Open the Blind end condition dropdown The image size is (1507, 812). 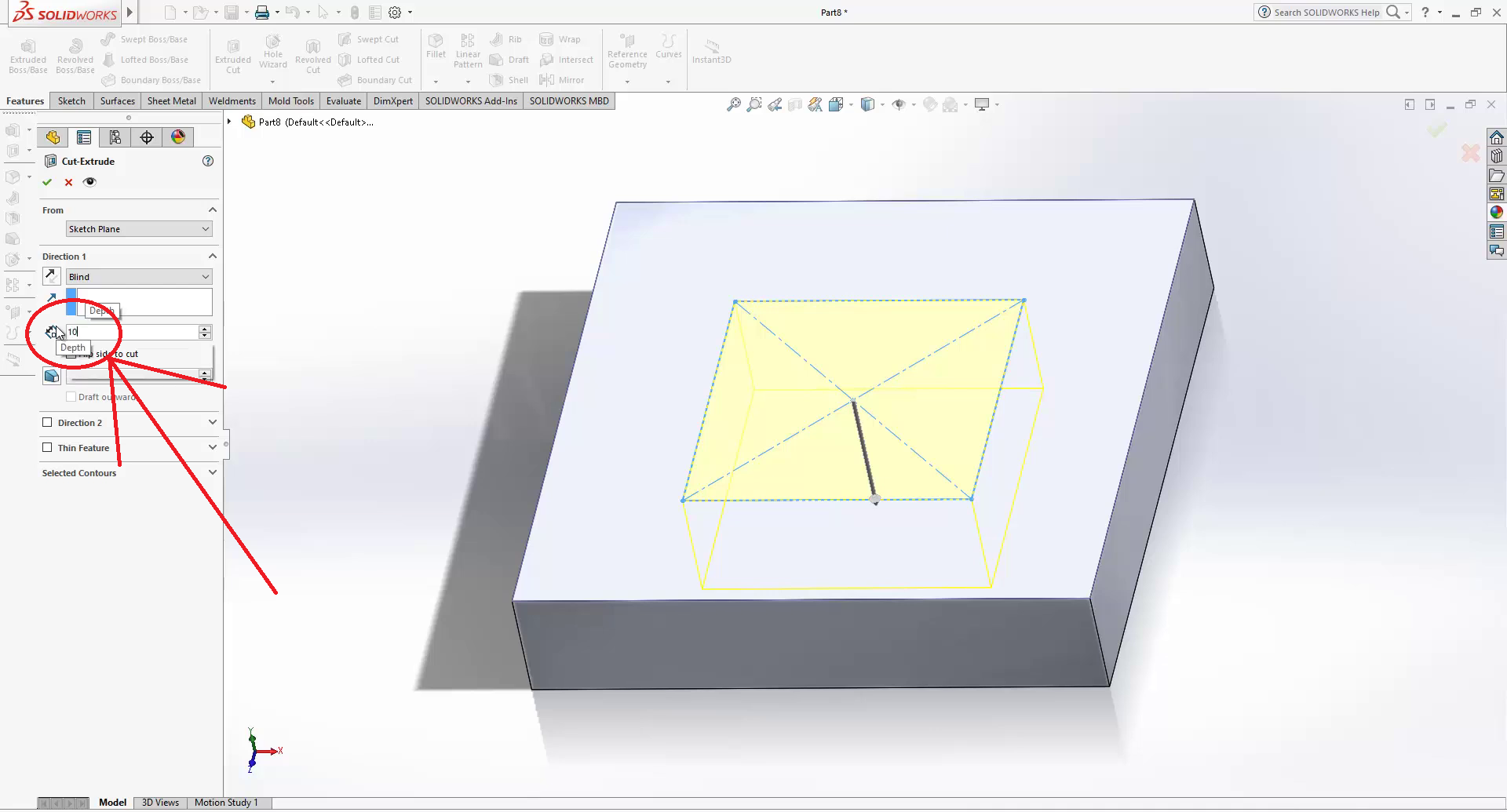pyautogui.click(x=139, y=277)
